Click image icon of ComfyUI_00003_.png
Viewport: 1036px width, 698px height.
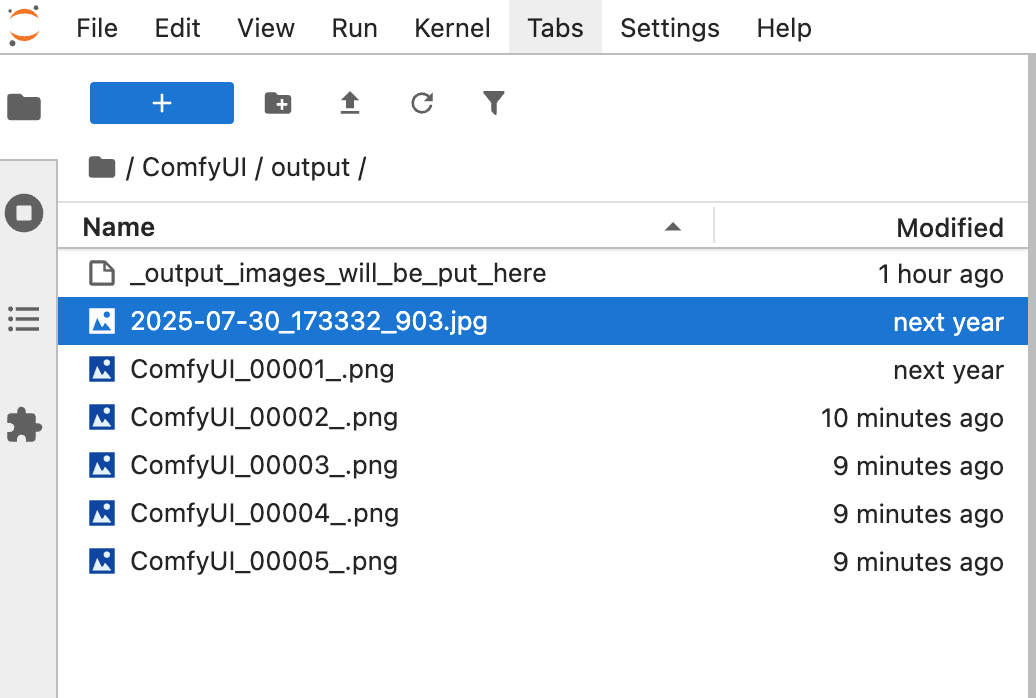[x=102, y=465]
